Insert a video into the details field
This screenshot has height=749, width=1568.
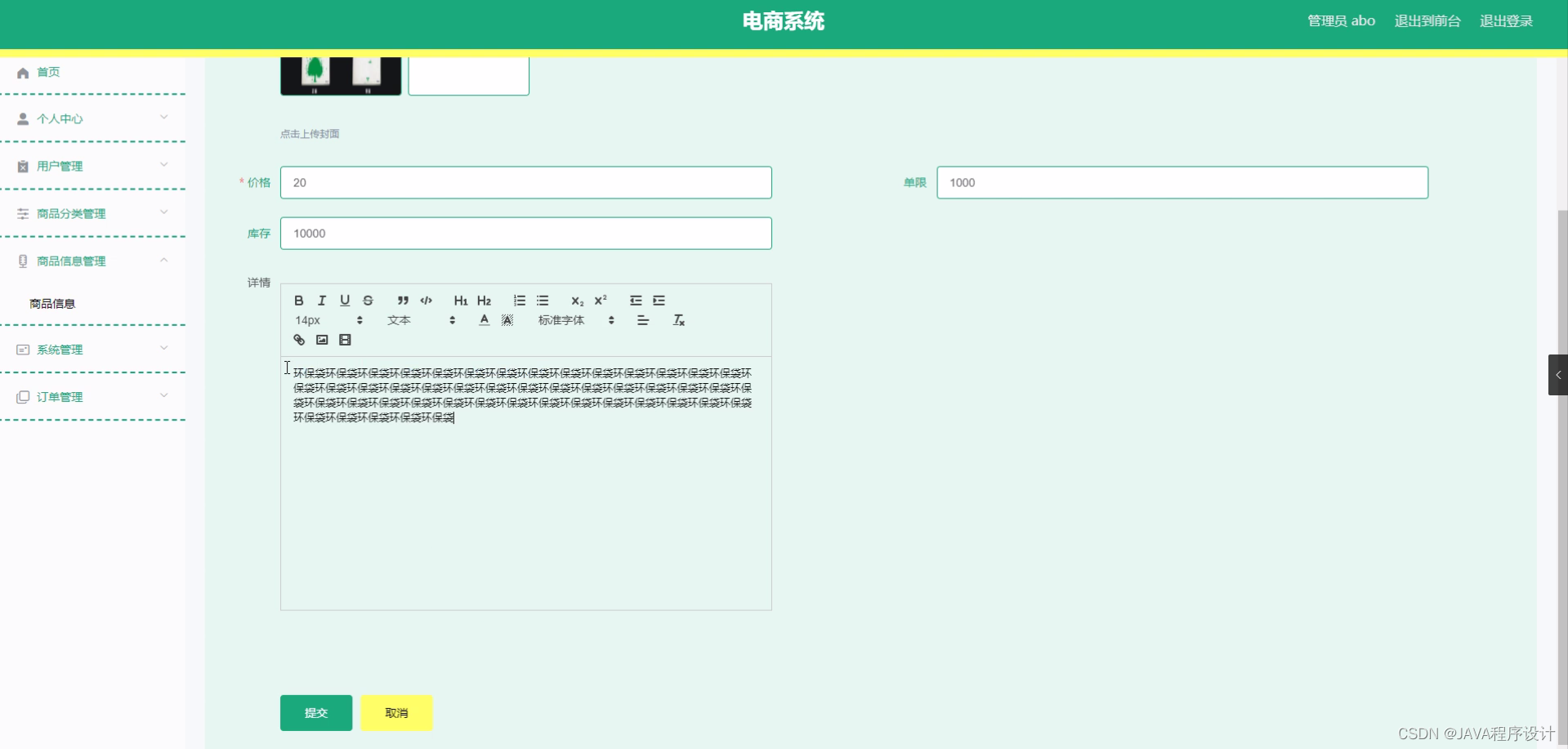click(346, 339)
